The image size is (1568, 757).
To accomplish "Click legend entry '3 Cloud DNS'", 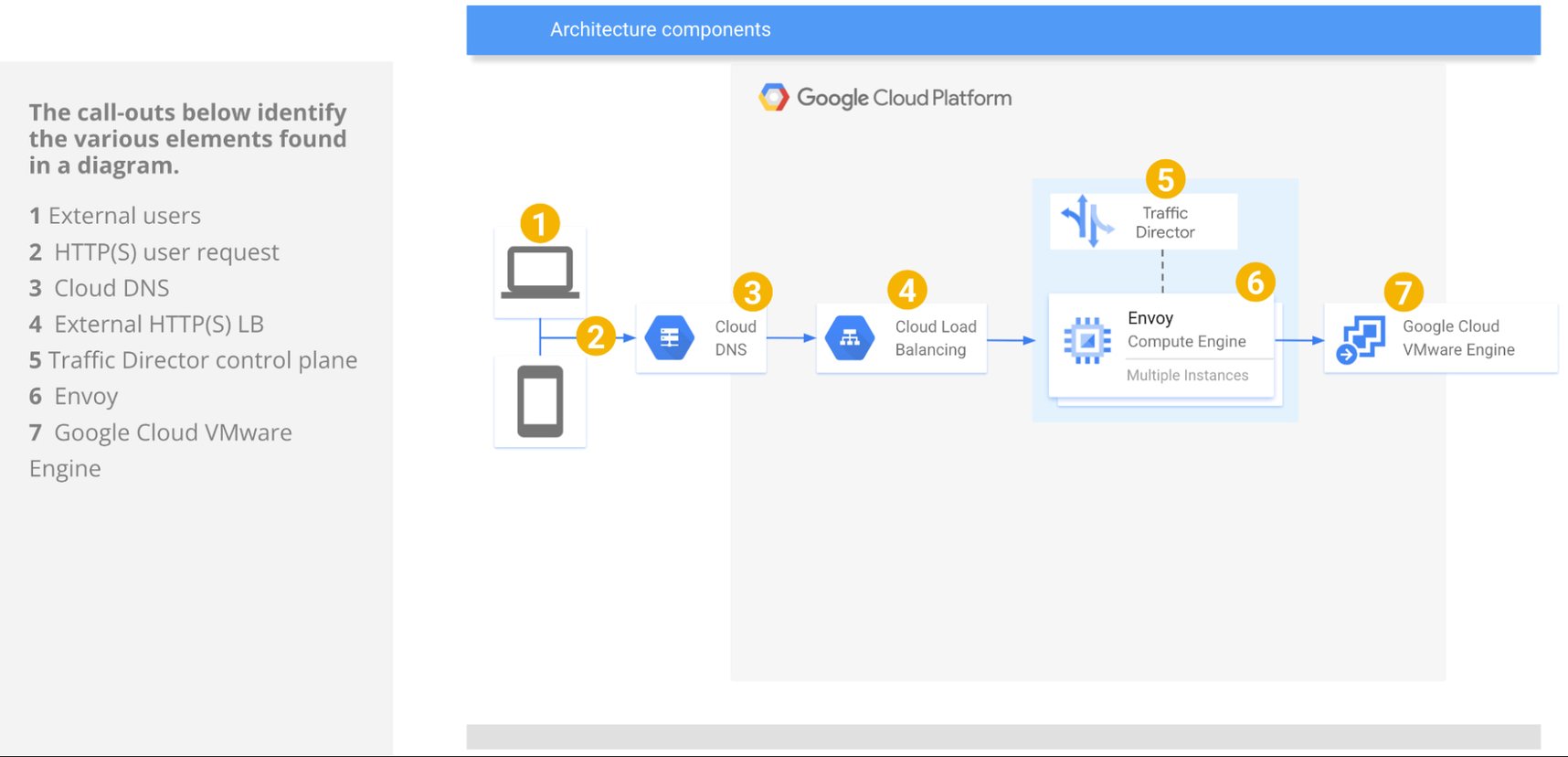I will point(99,288).
